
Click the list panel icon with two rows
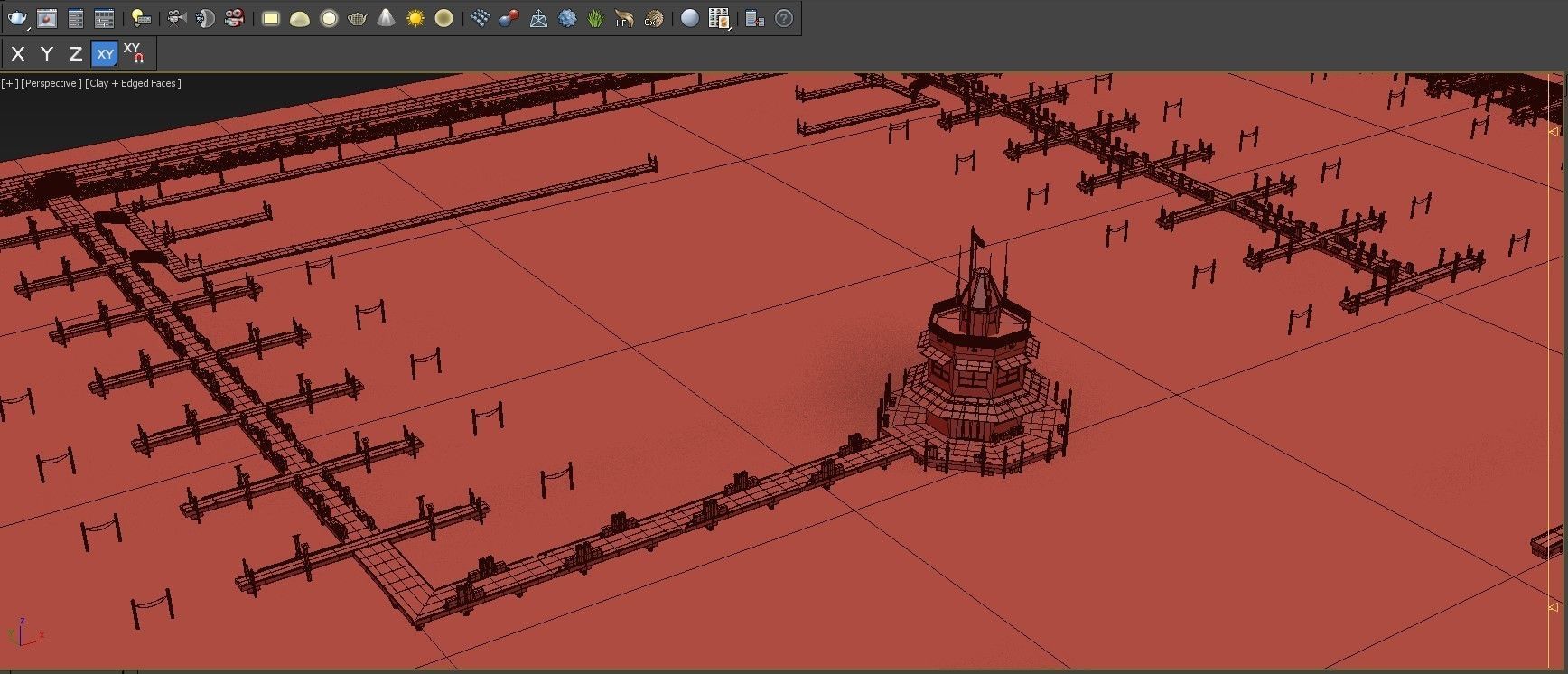[x=76, y=18]
